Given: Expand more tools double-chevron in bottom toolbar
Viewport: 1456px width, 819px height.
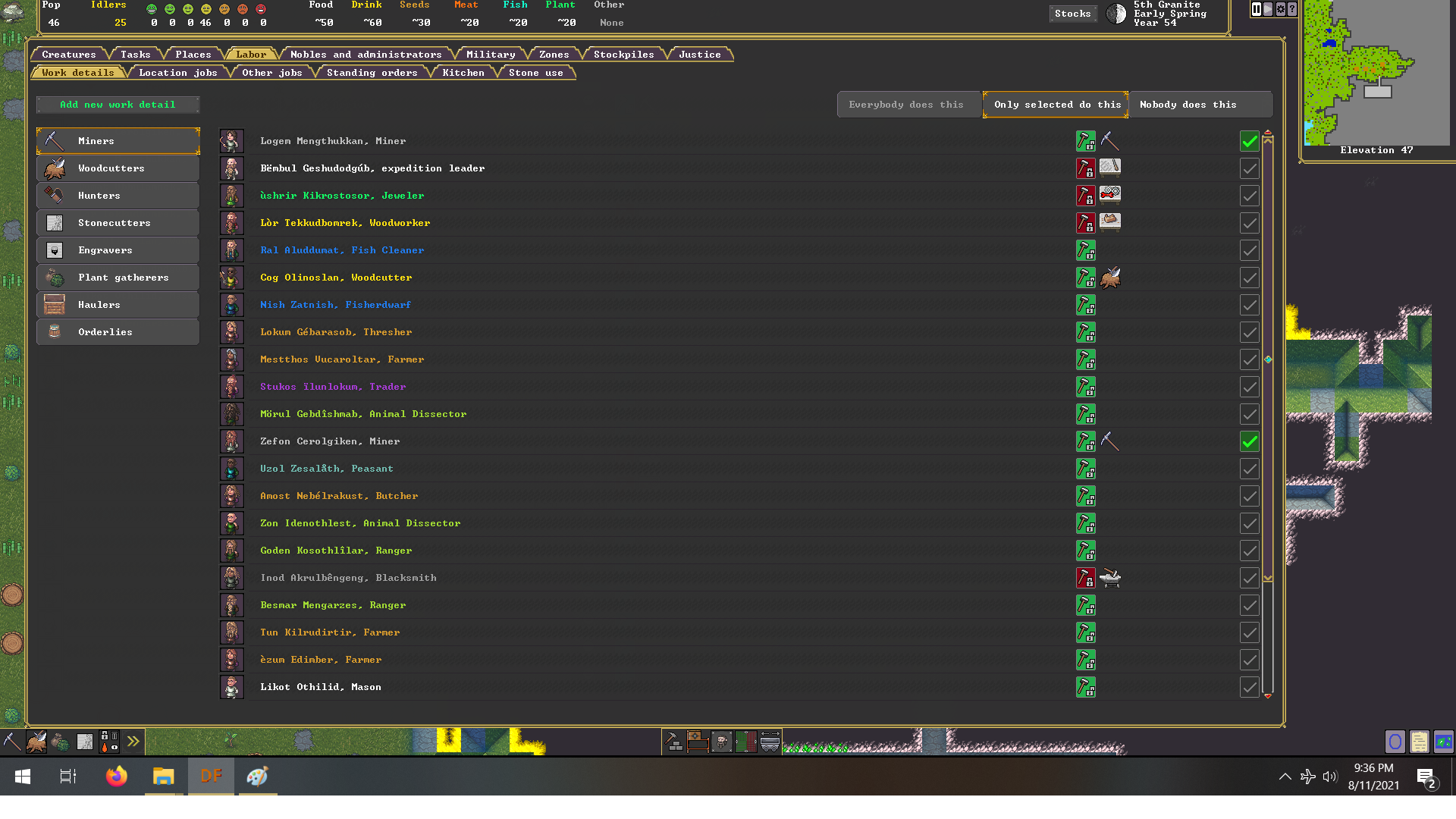Looking at the screenshot, I should (x=133, y=742).
